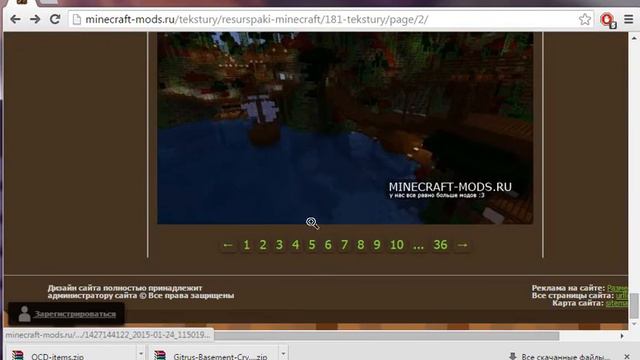Go to the previous page using left arrow
This screenshot has height=360, width=640.
pyautogui.click(x=228, y=245)
